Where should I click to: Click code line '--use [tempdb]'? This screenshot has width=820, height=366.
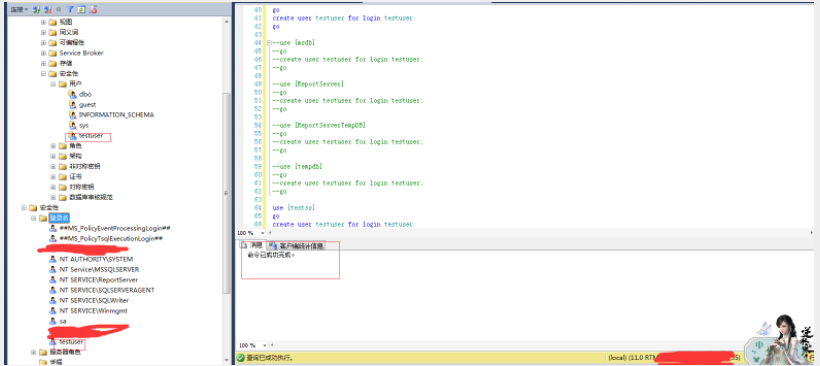click(297, 166)
